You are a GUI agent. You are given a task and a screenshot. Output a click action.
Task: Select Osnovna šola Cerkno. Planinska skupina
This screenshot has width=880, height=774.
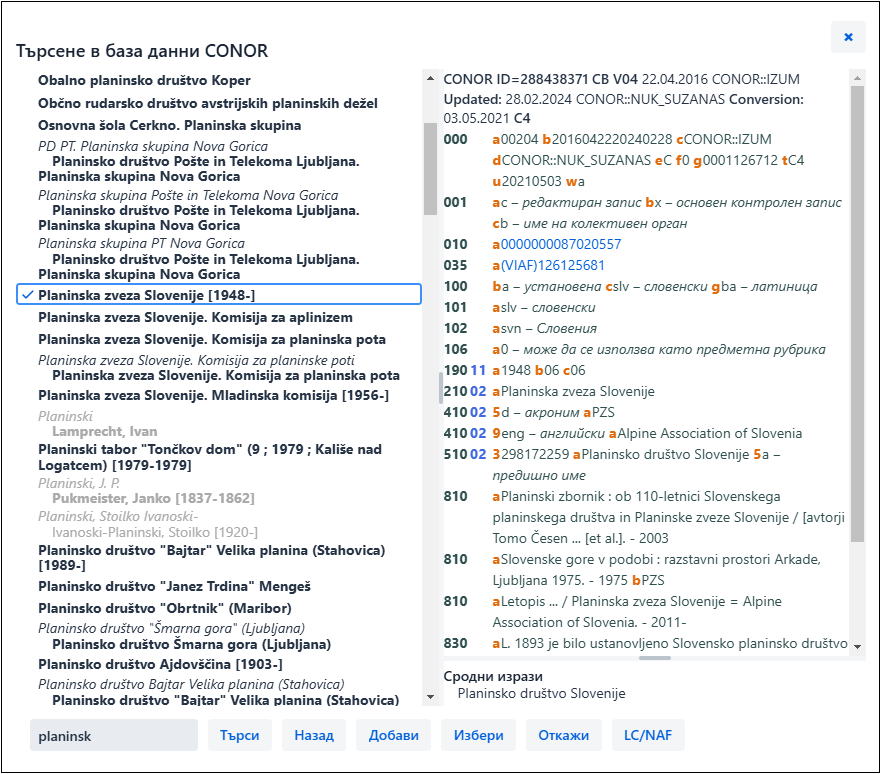tap(169, 125)
